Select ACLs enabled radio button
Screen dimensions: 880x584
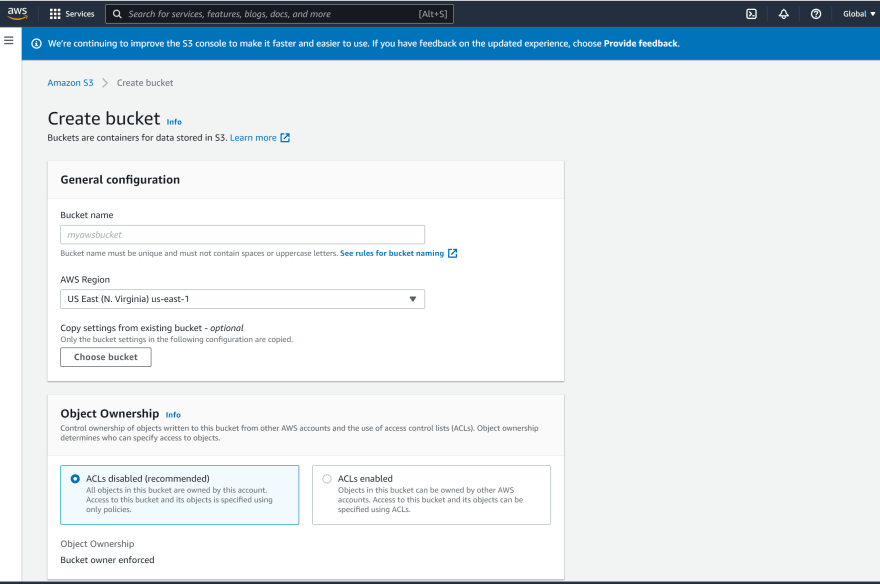point(327,479)
